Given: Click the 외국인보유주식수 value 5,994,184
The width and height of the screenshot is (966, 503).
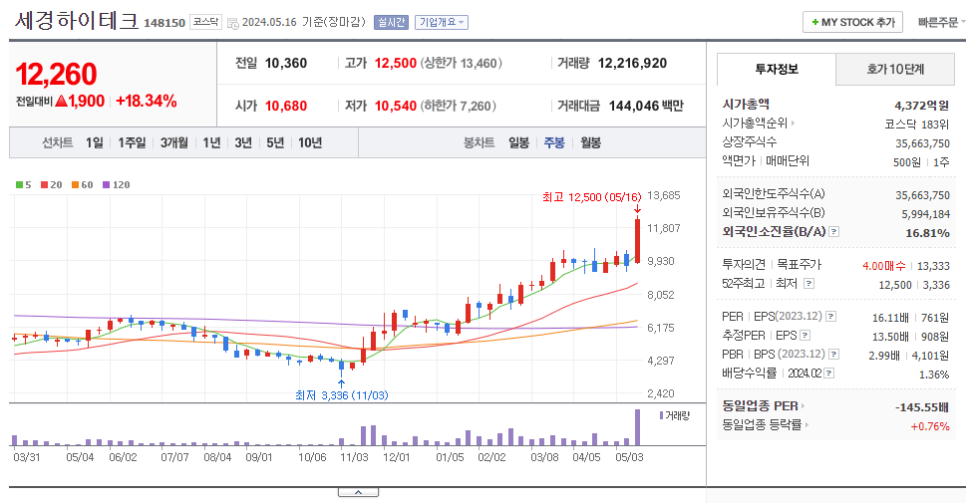Looking at the screenshot, I should click(925, 214).
